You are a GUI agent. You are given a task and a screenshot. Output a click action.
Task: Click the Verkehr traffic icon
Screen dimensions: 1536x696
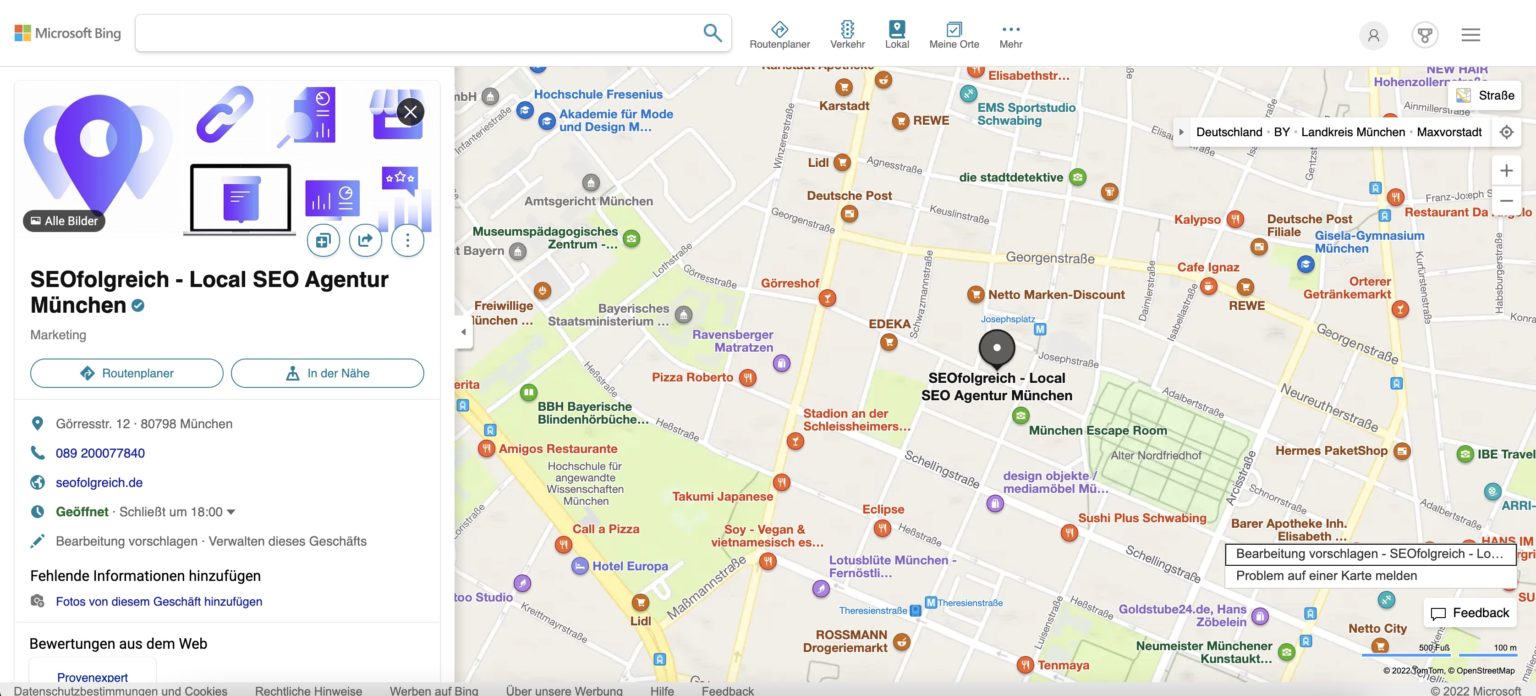click(847, 34)
